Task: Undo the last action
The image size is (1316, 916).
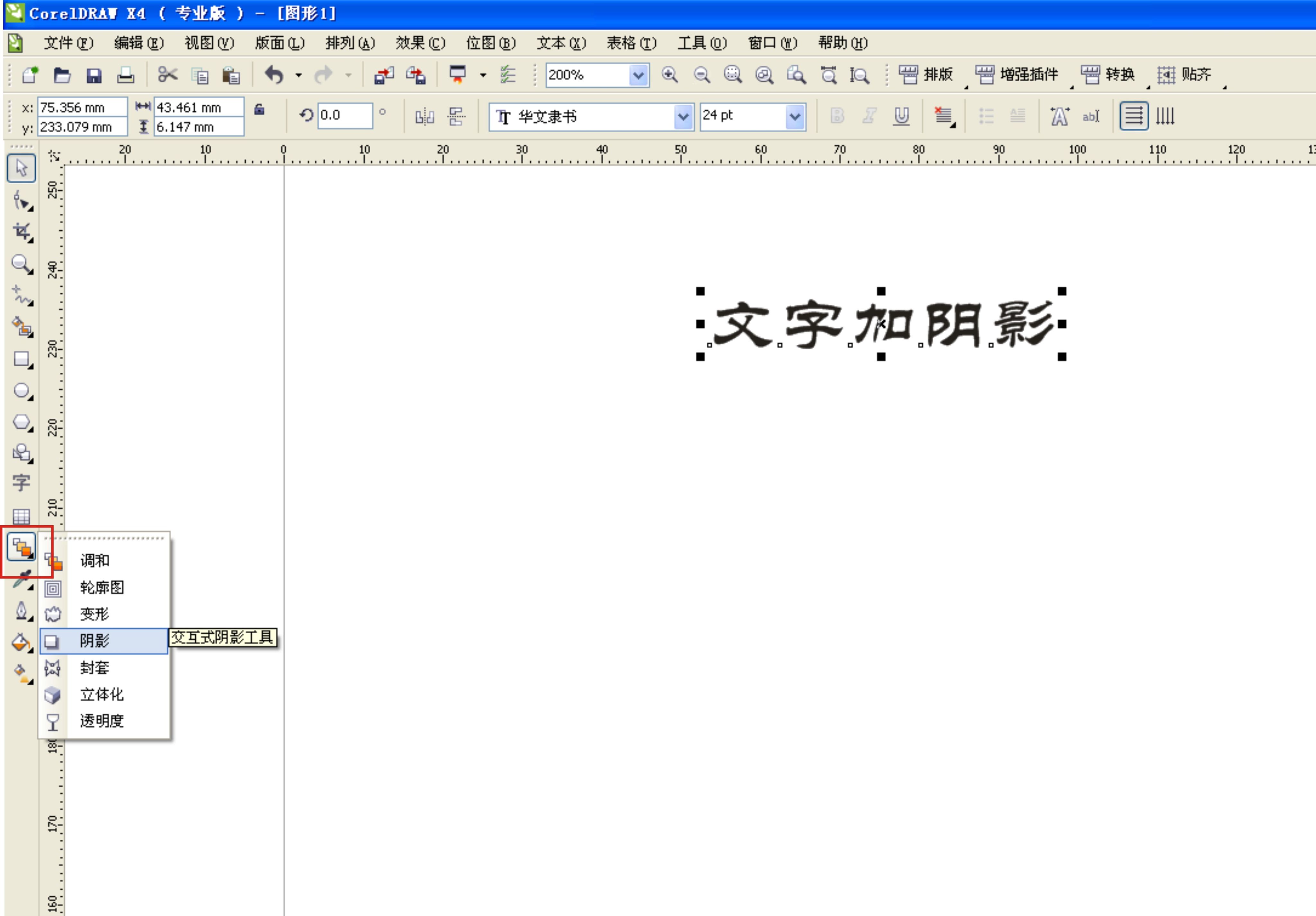Action: [x=274, y=75]
